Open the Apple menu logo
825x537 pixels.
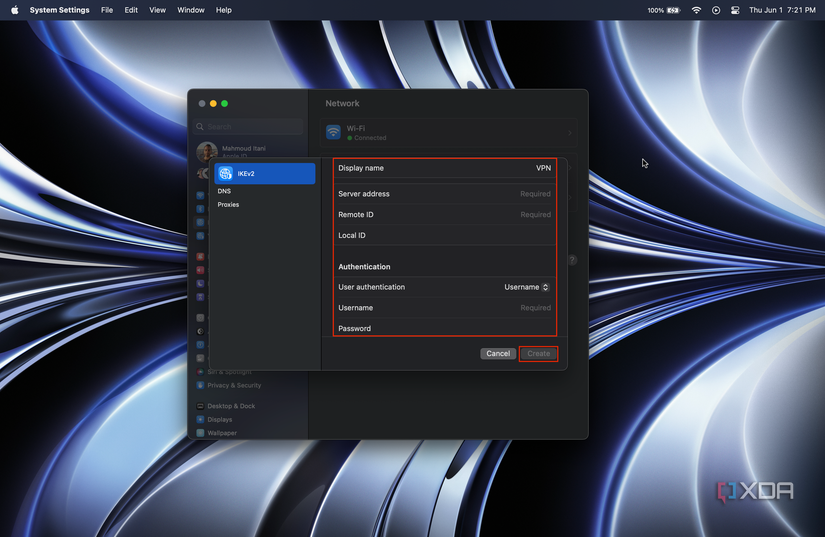click(14, 10)
